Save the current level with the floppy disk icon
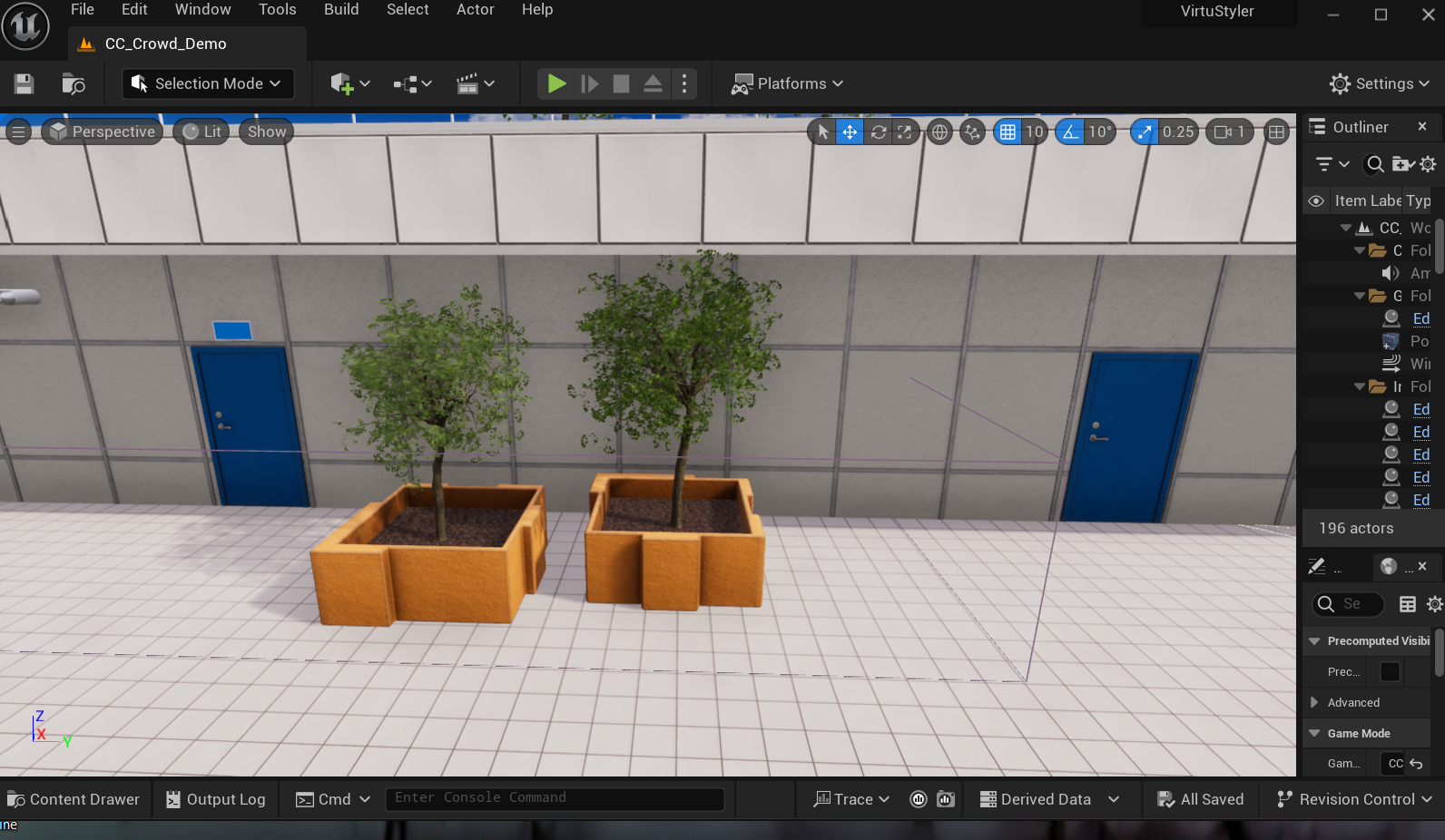 (25, 83)
